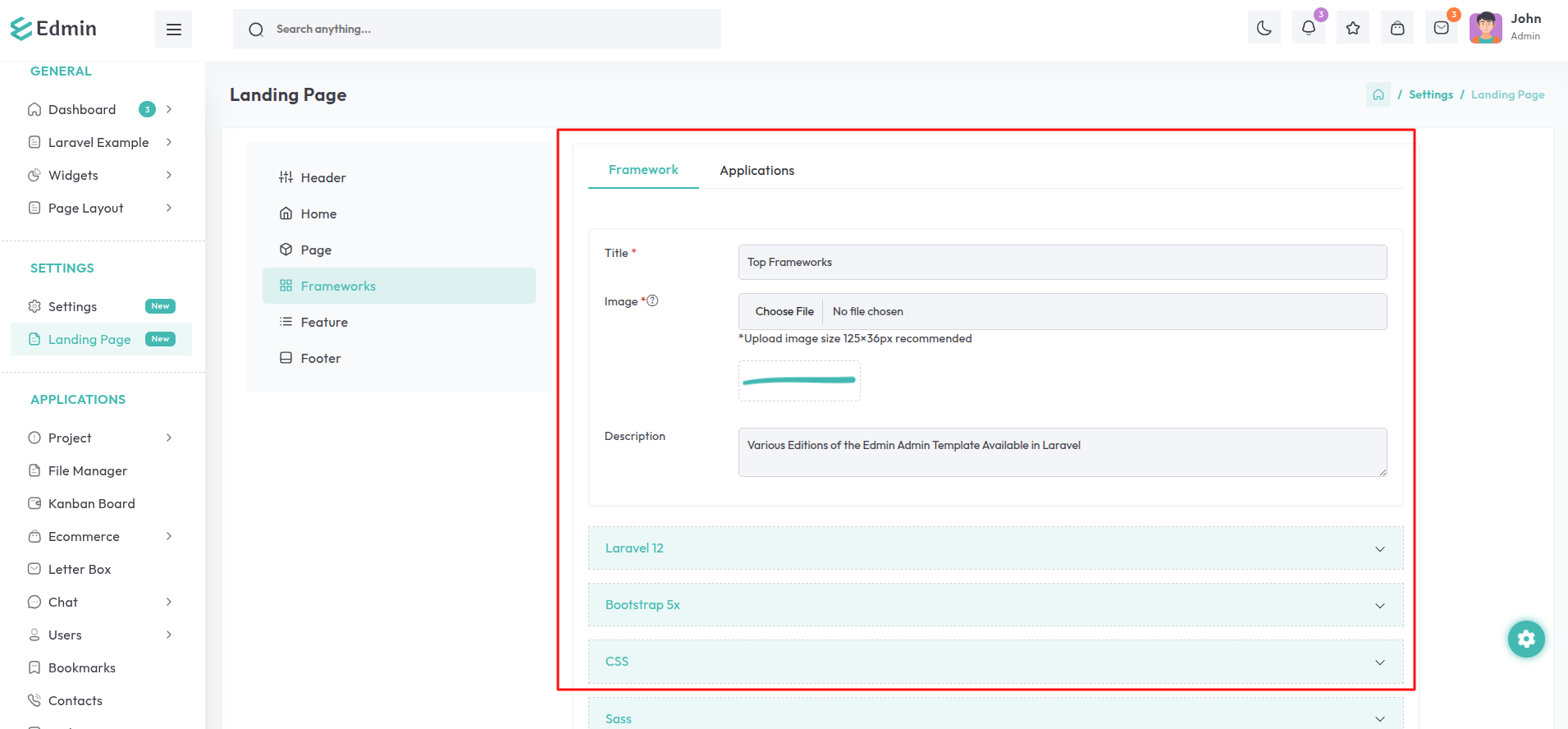Switch to the Applications tab
The image size is (1568, 729).
click(x=757, y=171)
